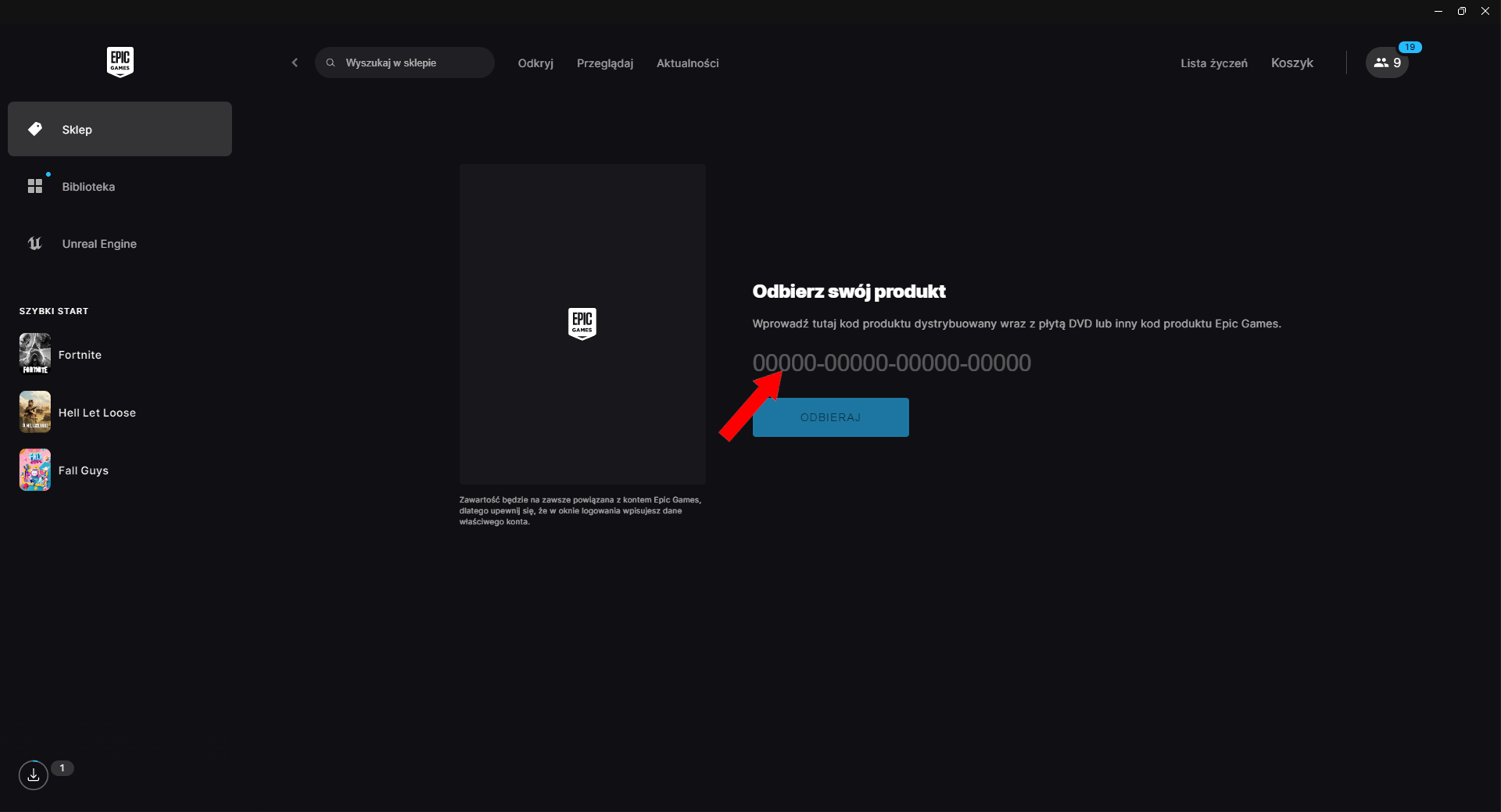This screenshot has height=812, width=1501.
Task: Click the Epic Games product placeholder image
Action: pyautogui.click(x=582, y=324)
